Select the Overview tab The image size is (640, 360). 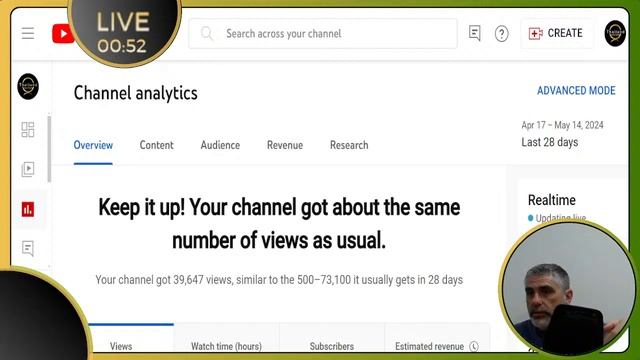coord(93,145)
